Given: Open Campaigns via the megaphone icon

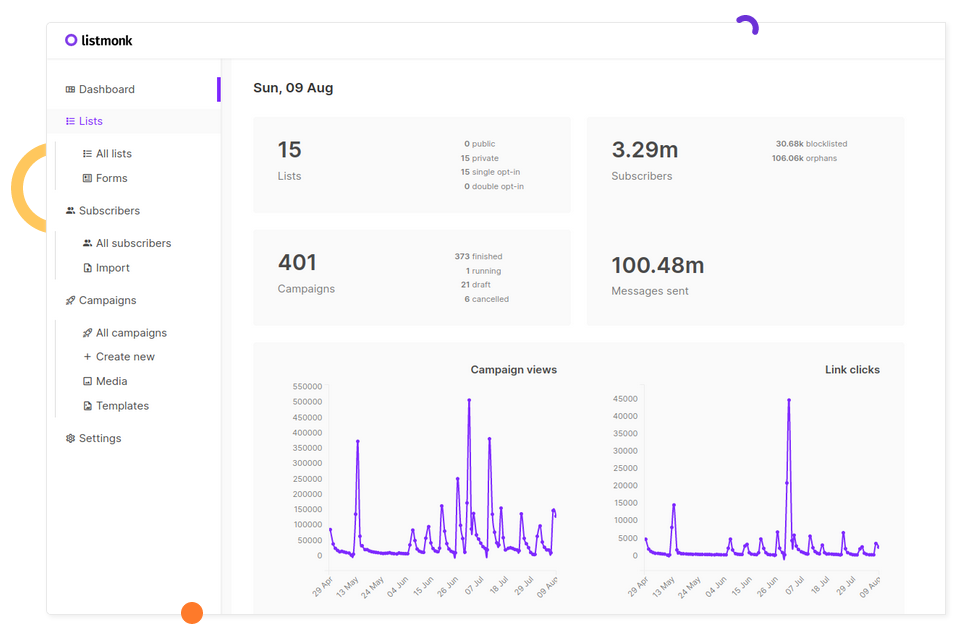Looking at the screenshot, I should pyautogui.click(x=69, y=299).
